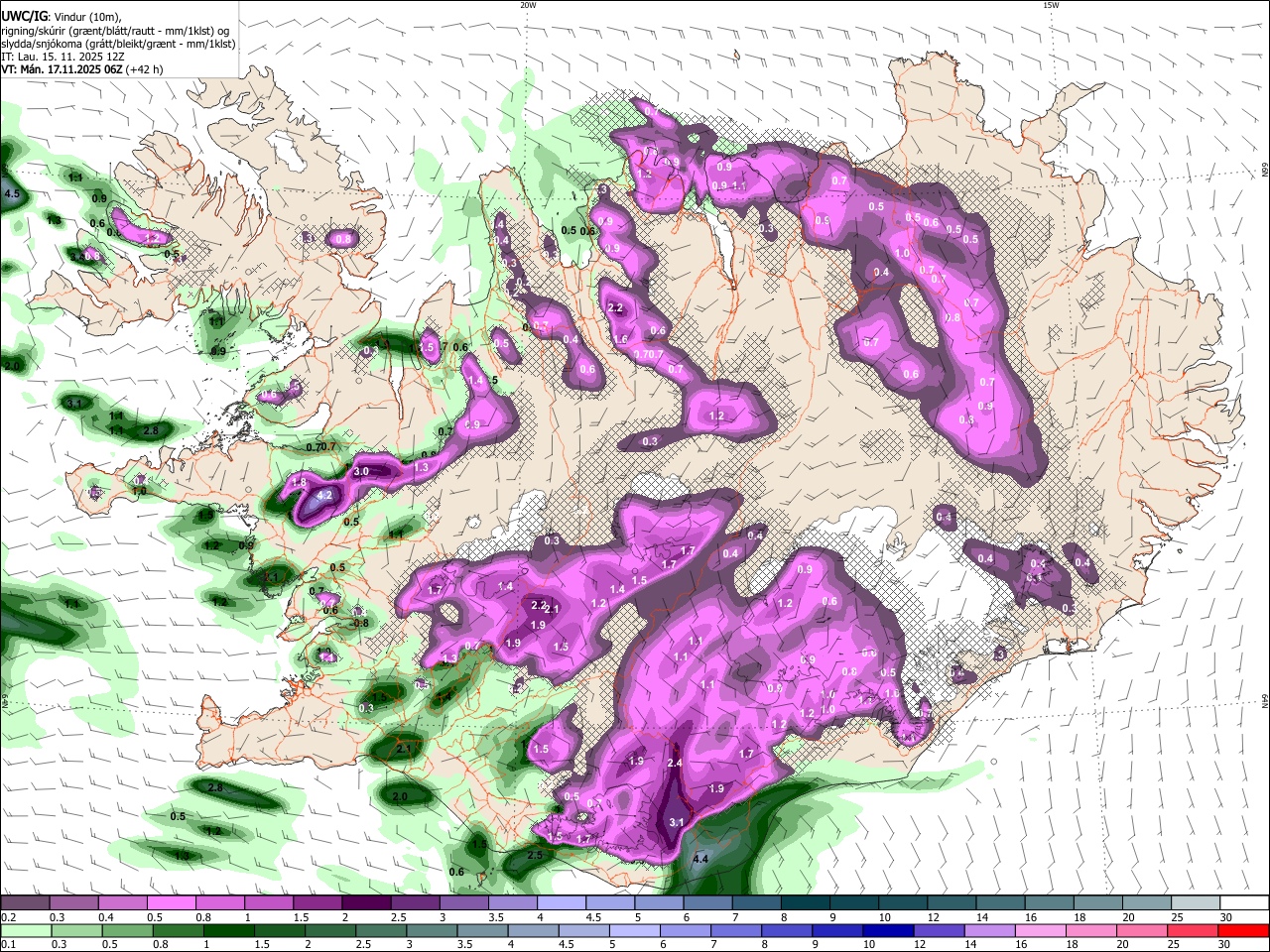Click the deep navy rain swatch at 10
The width and height of the screenshot is (1270, 952).
(x=888, y=930)
